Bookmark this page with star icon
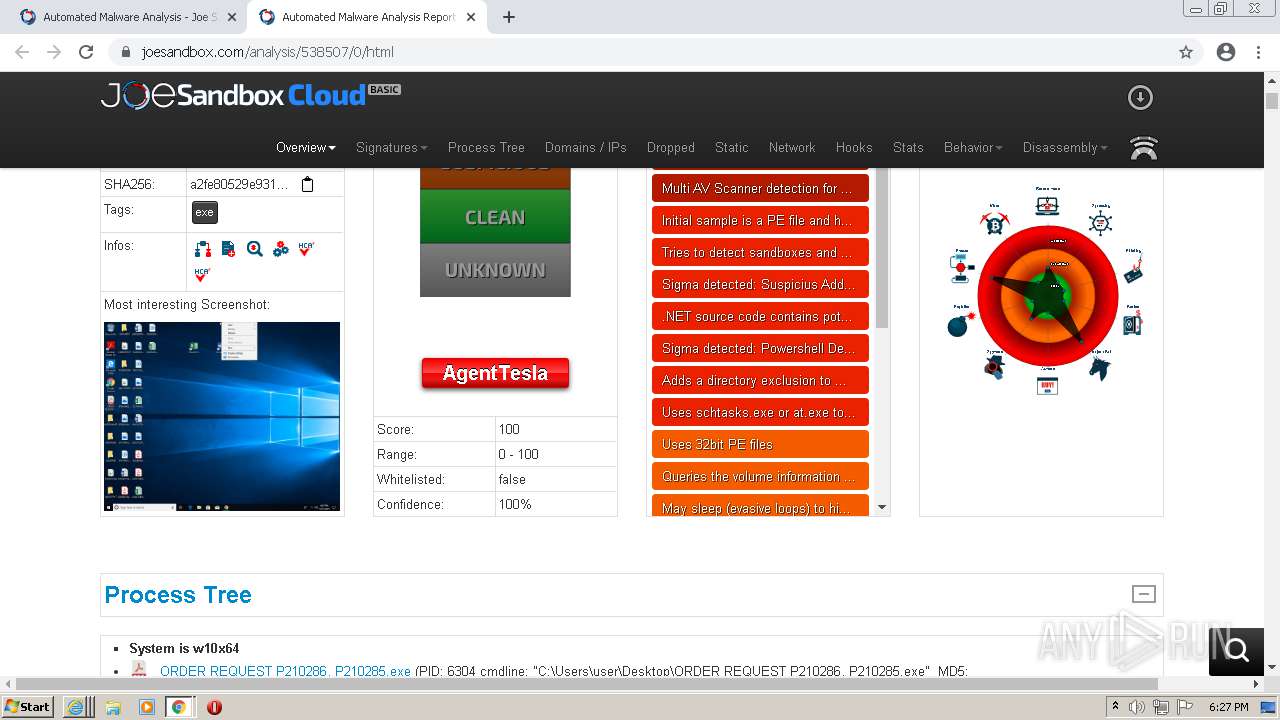This screenshot has width=1280, height=720. click(x=1186, y=52)
